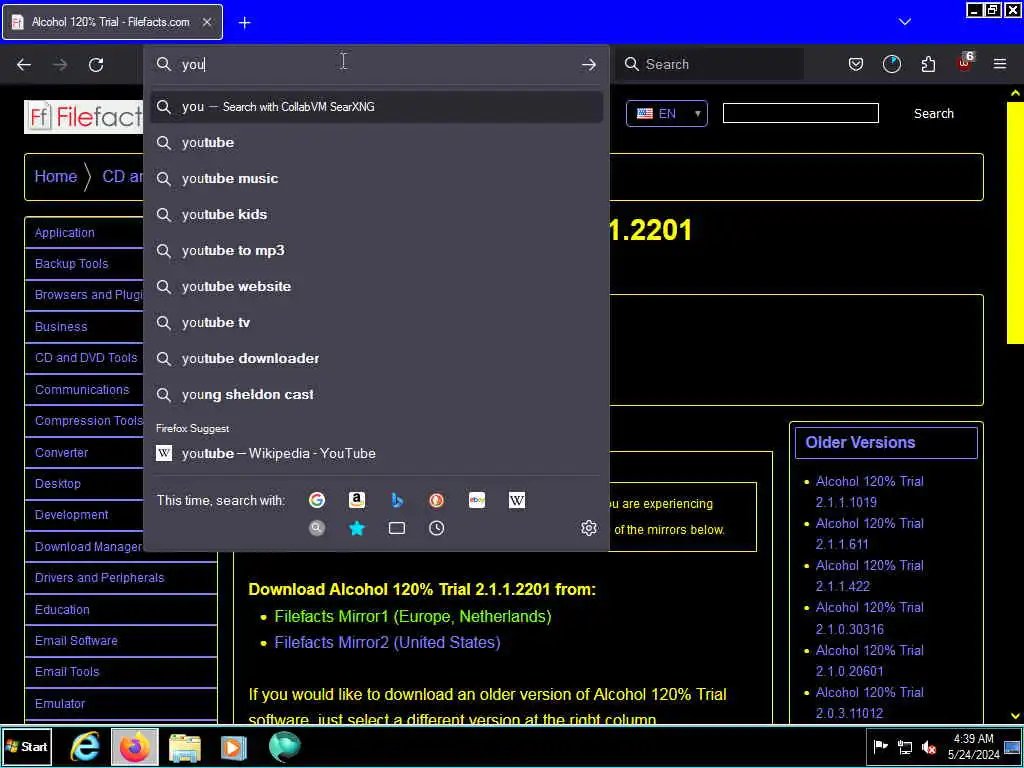
Task: Open the CD and DVD Tools category
Action: pyautogui.click(x=86, y=358)
